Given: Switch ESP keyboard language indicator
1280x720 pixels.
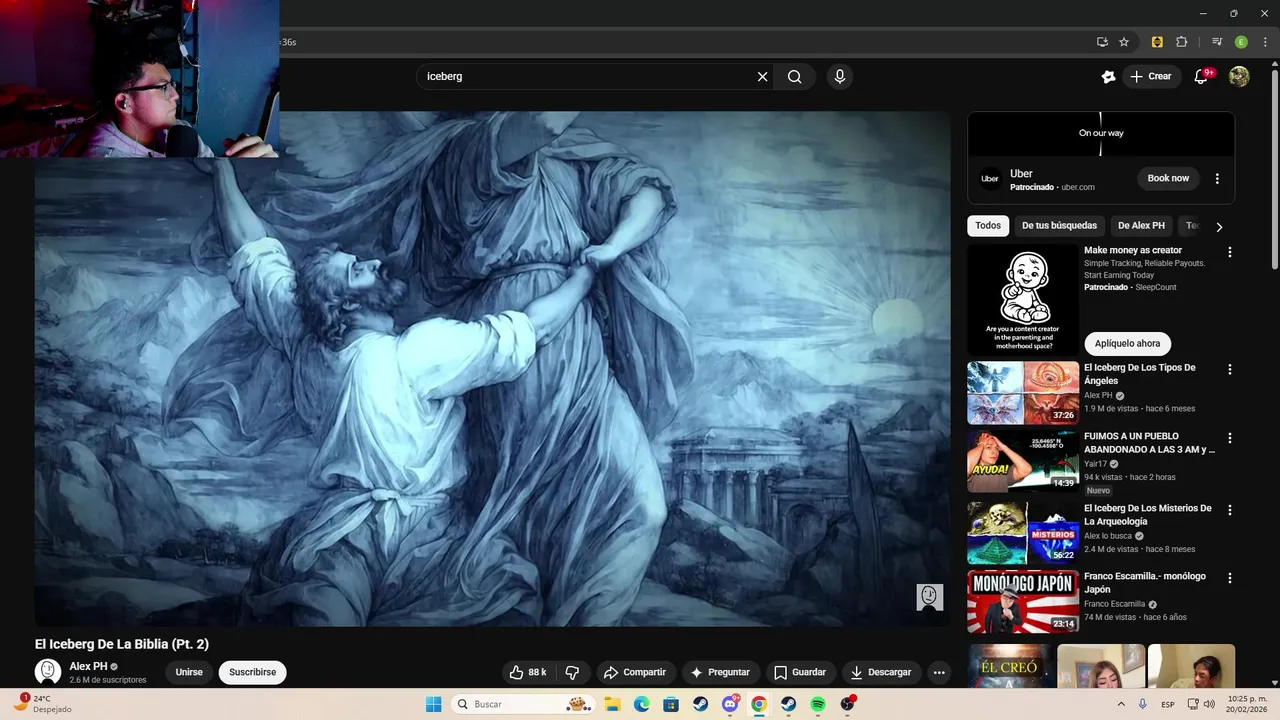Looking at the screenshot, I should tap(1168, 704).
